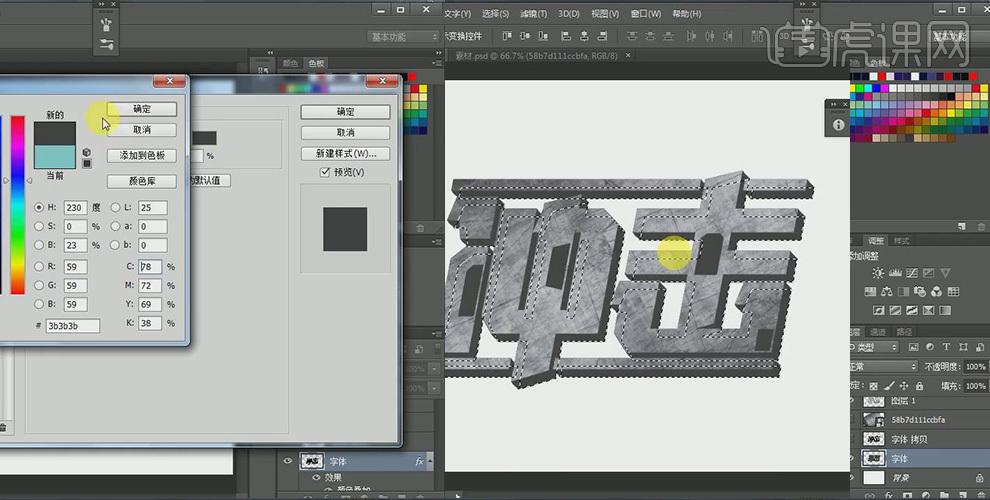Open the 基本功能 workspace dropdown
The image size is (990, 500).
pyautogui.click(x=404, y=37)
